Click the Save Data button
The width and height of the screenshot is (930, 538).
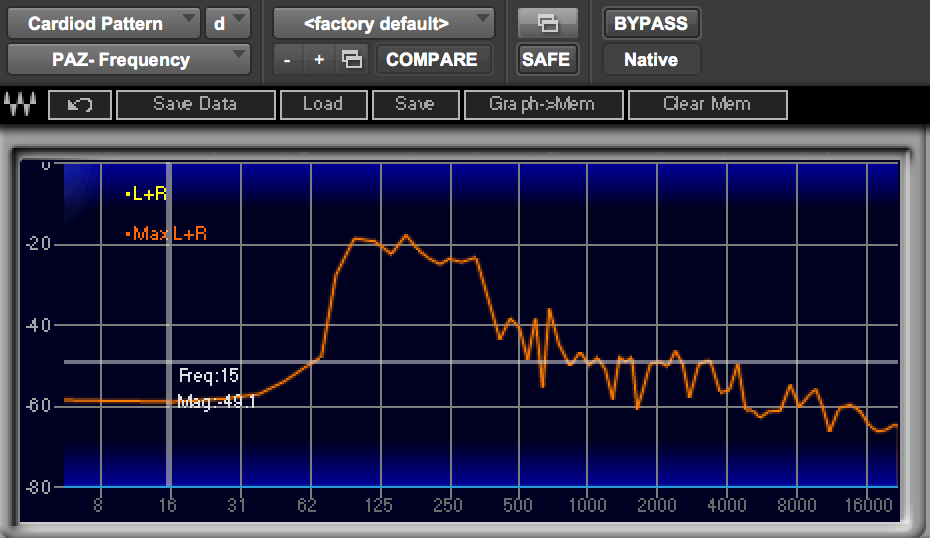coord(195,104)
